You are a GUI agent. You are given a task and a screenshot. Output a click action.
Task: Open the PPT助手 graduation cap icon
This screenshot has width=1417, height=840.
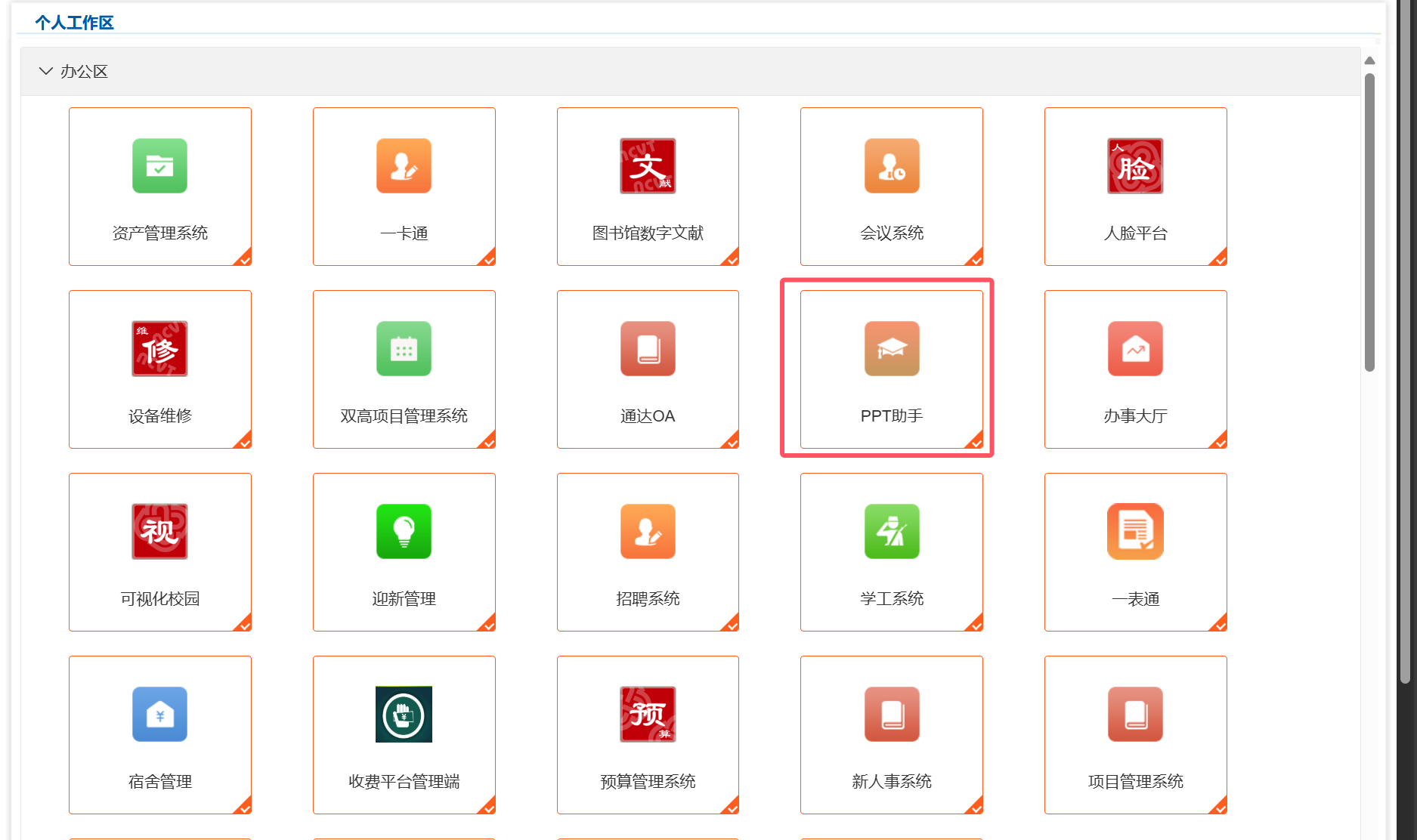coord(892,349)
